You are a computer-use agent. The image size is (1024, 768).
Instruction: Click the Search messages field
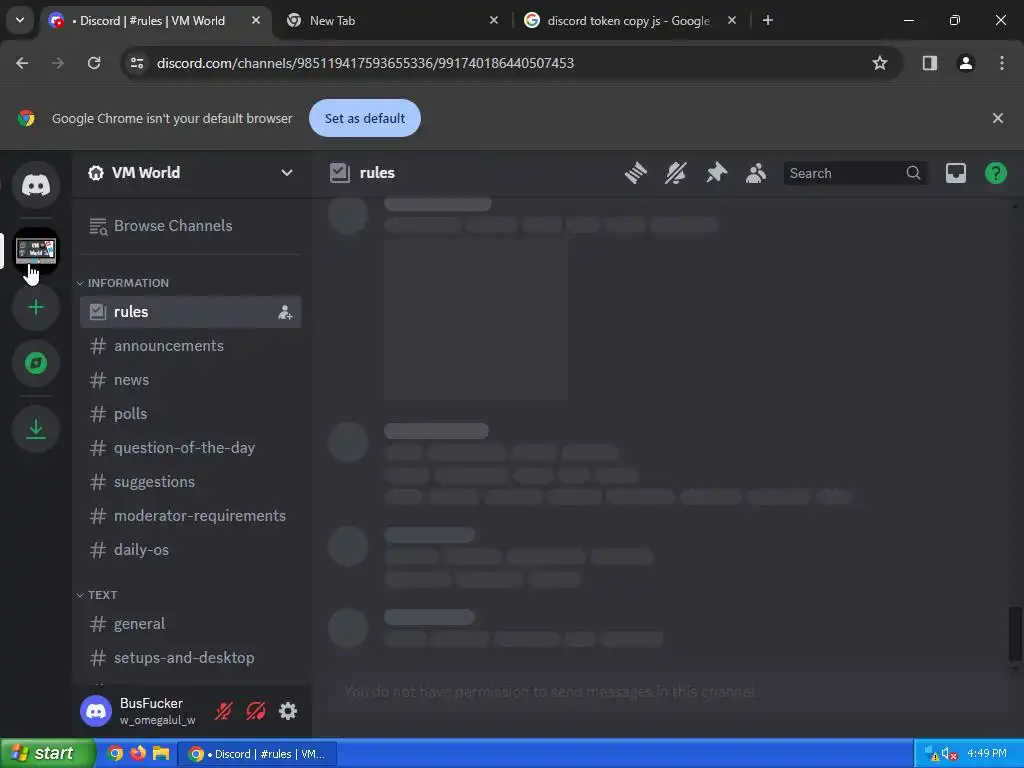click(x=855, y=173)
